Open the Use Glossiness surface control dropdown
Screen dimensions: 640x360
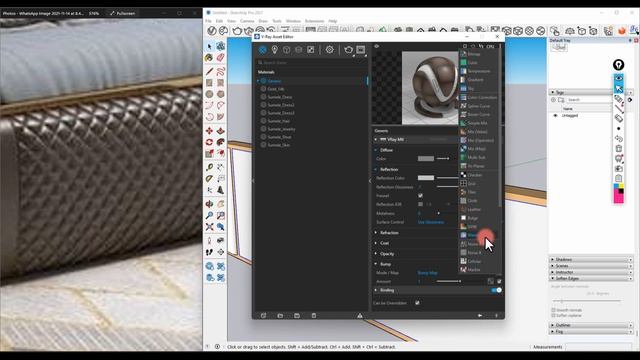click(x=431, y=222)
